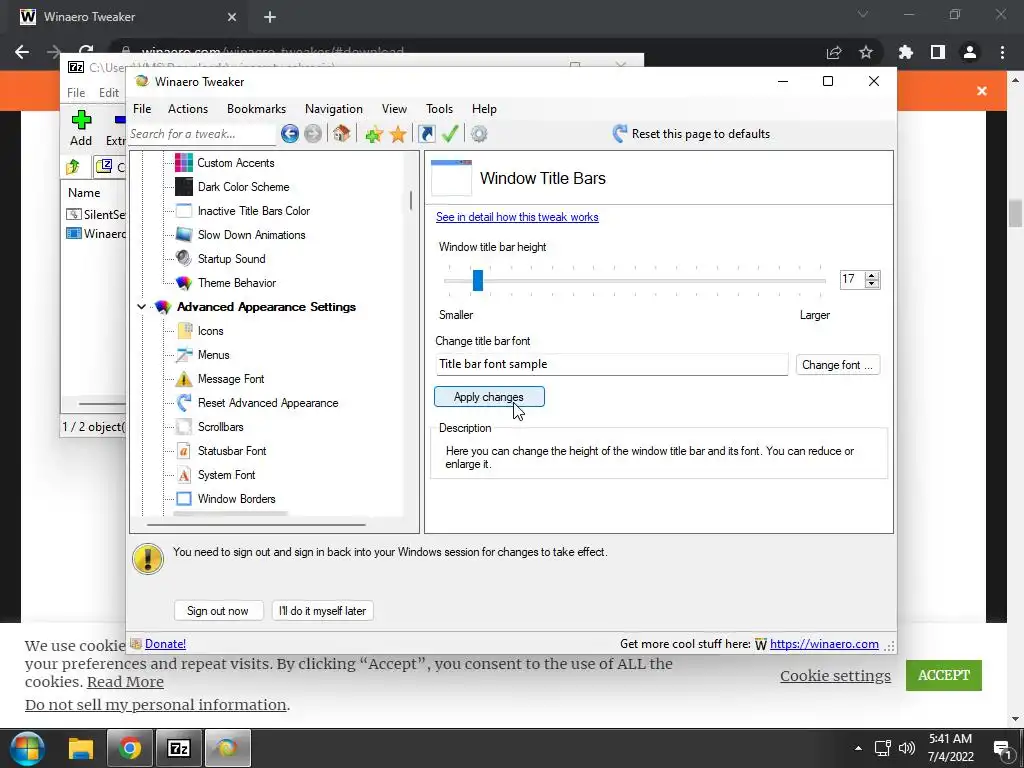
Task: Click the green checkmark toolbar icon
Action: (x=450, y=134)
